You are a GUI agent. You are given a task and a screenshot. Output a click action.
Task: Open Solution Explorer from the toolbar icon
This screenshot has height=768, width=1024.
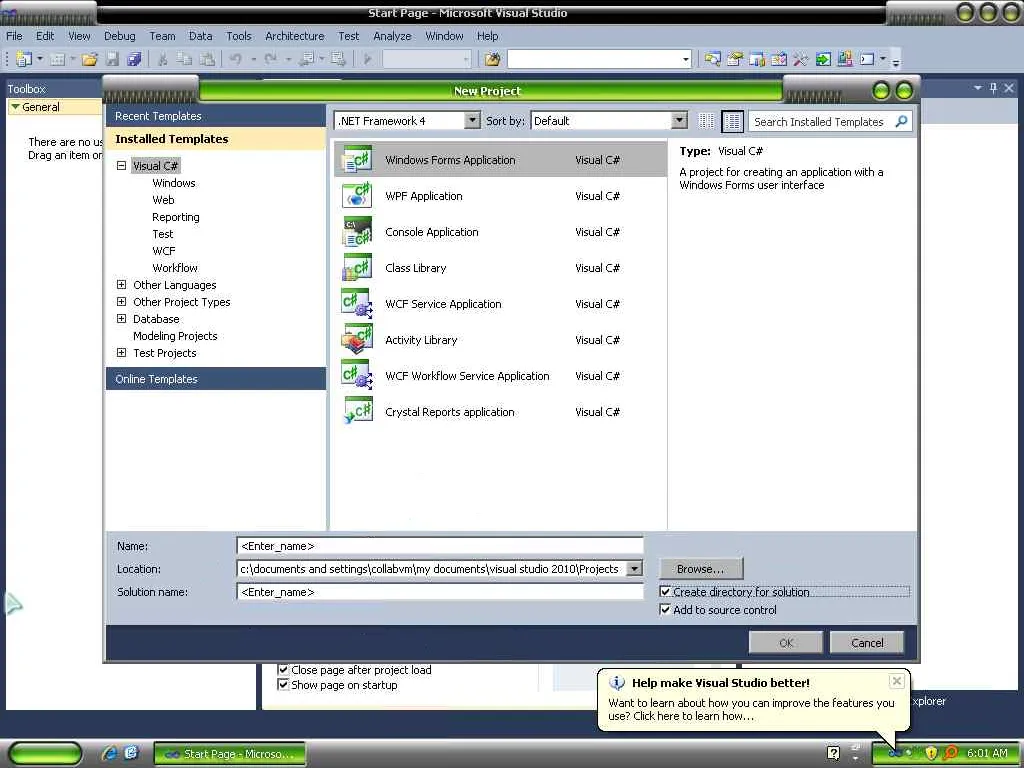click(712, 59)
